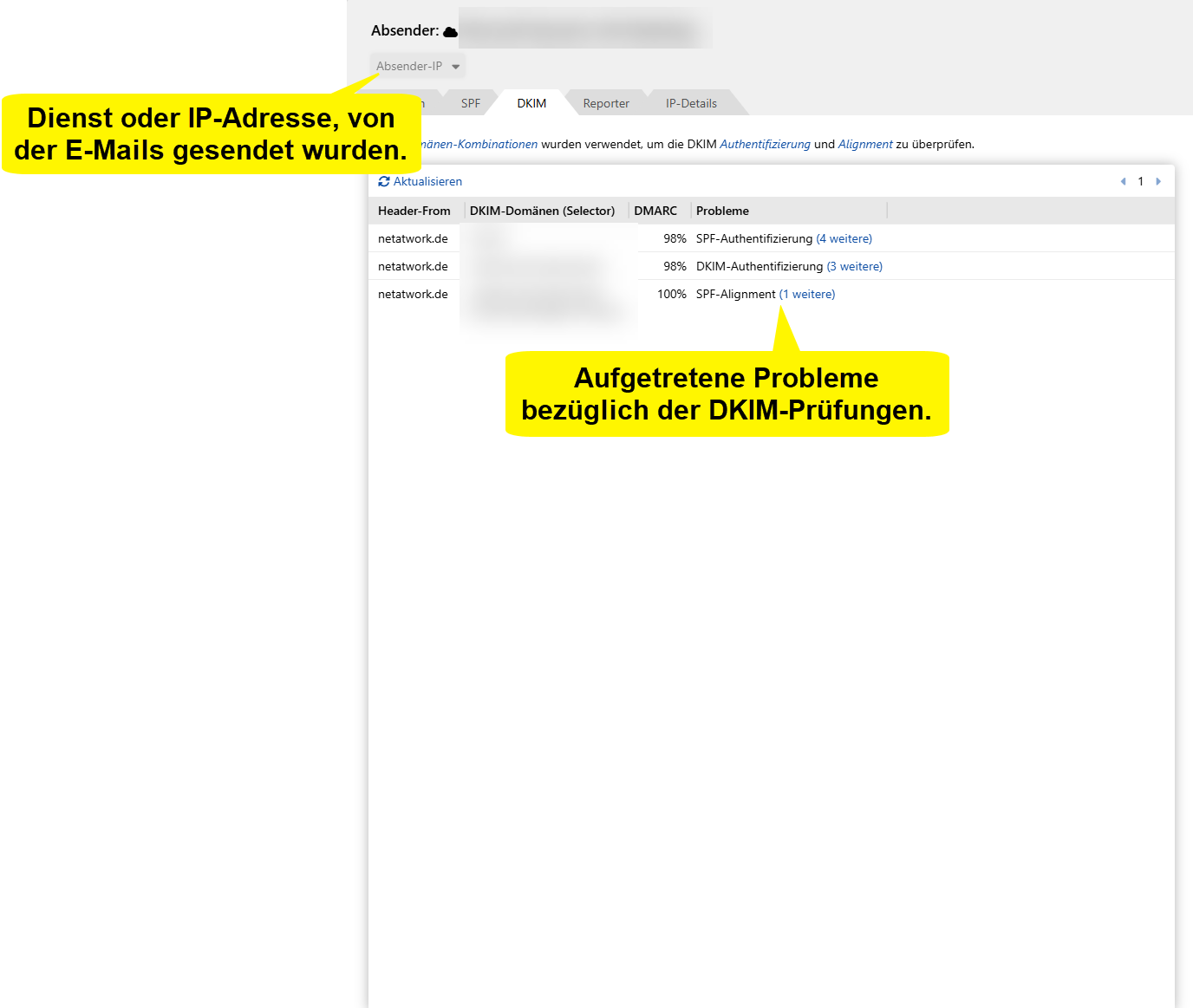
Task: Select page number 1 in pagination
Action: [x=1140, y=181]
